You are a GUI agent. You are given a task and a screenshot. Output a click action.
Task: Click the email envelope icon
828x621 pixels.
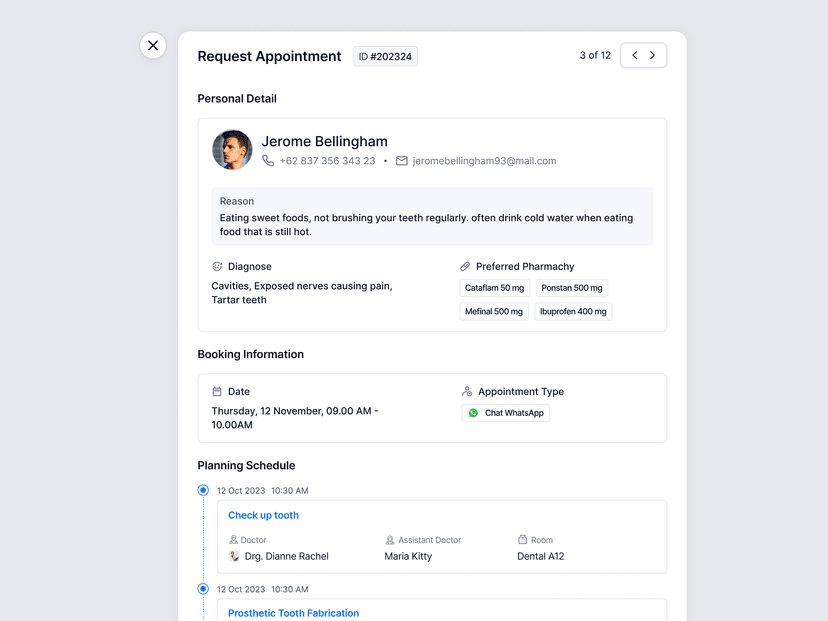(402, 161)
